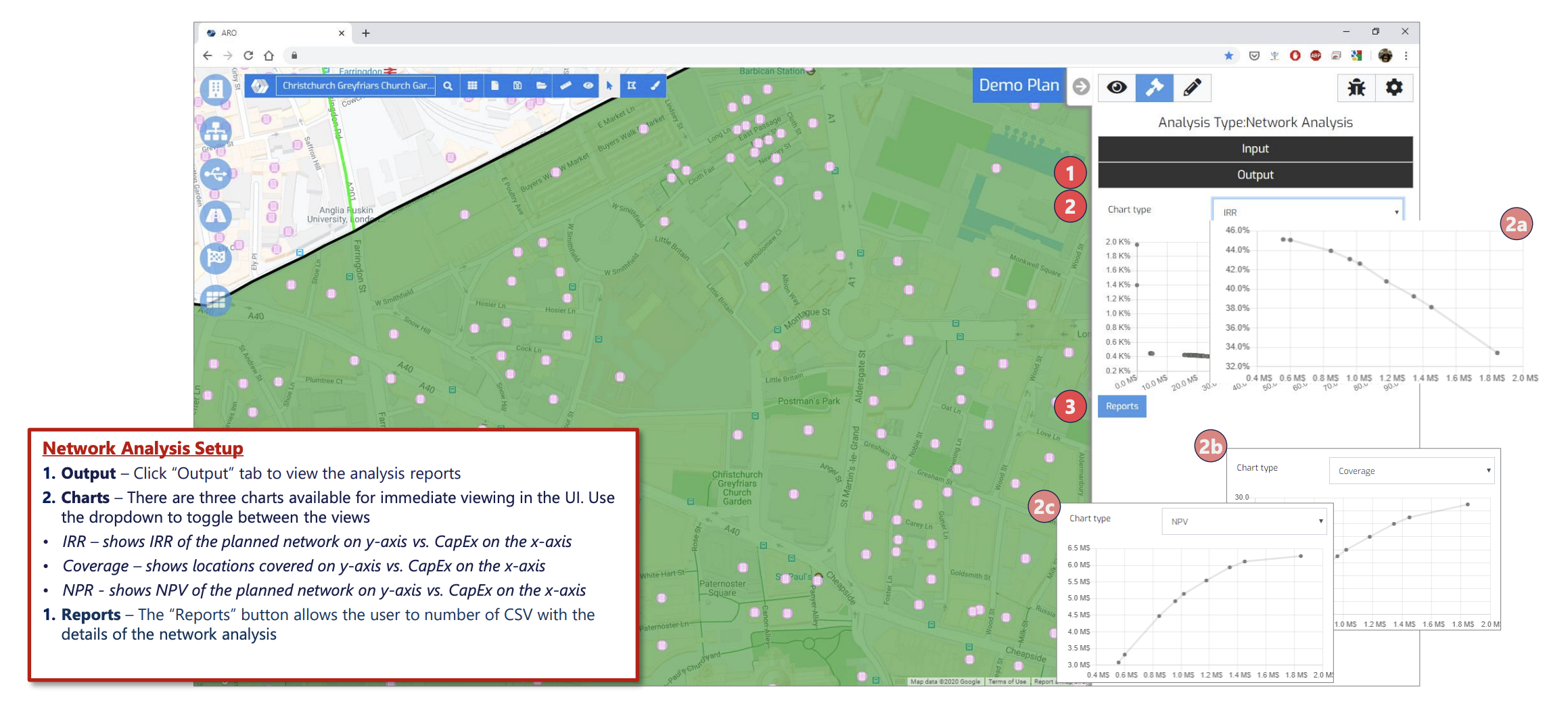The width and height of the screenshot is (1568, 710).
Task: Open settings with the gear icon
Action: (1394, 87)
